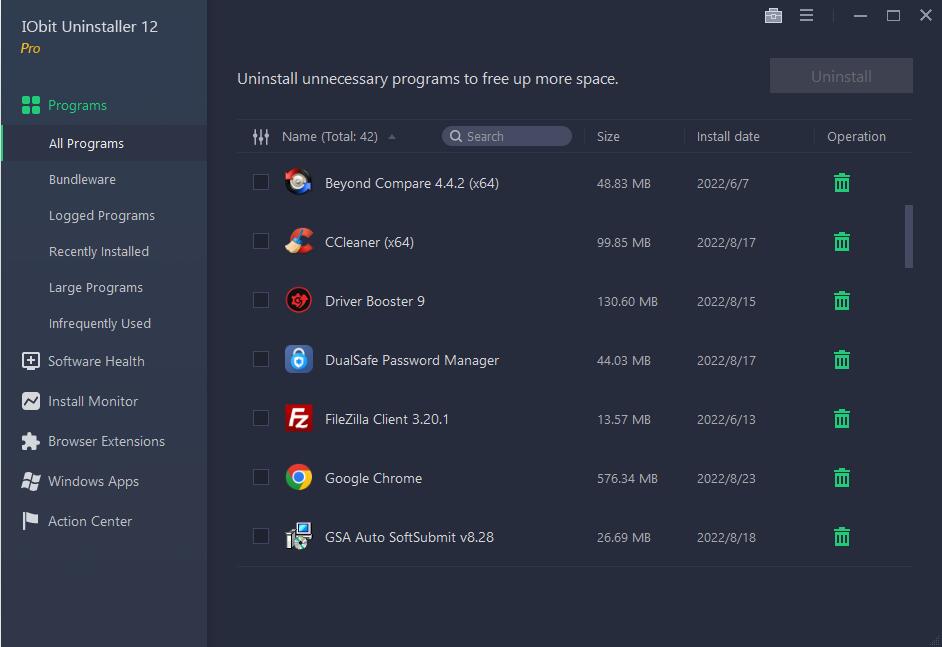Click the filter settings icon beside Name
The image size is (942, 647).
click(x=261, y=137)
